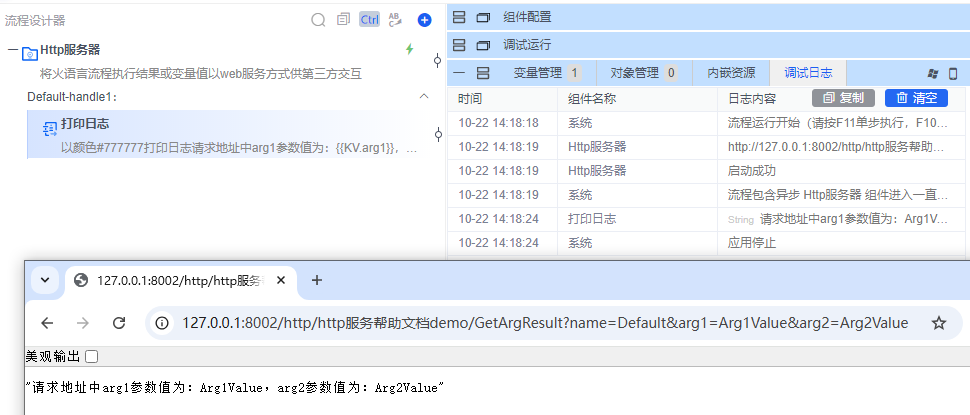Screen dimensions: 970x415
Task: Clear the debug log with the 清空 button
Action: click(916, 98)
